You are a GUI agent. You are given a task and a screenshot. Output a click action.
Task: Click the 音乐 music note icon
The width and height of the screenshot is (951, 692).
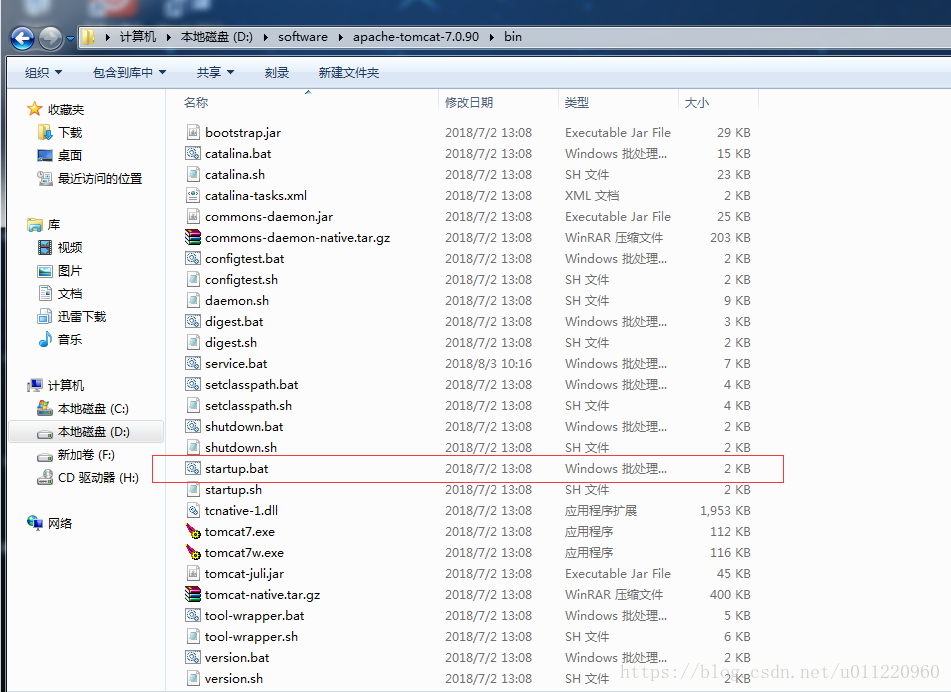click(x=45, y=340)
